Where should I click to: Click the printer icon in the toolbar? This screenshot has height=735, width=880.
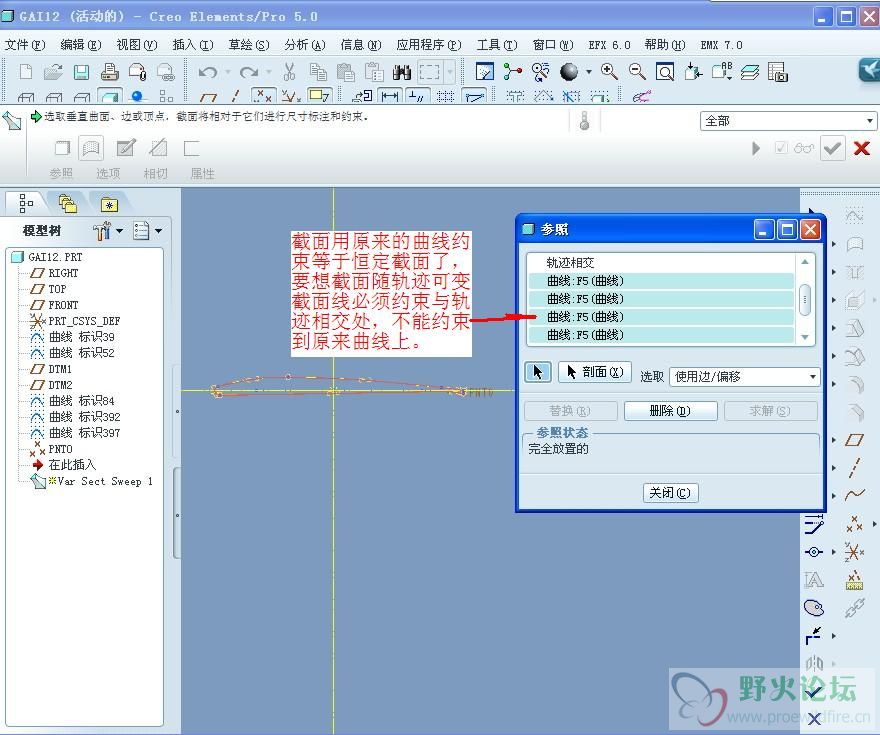[109, 72]
